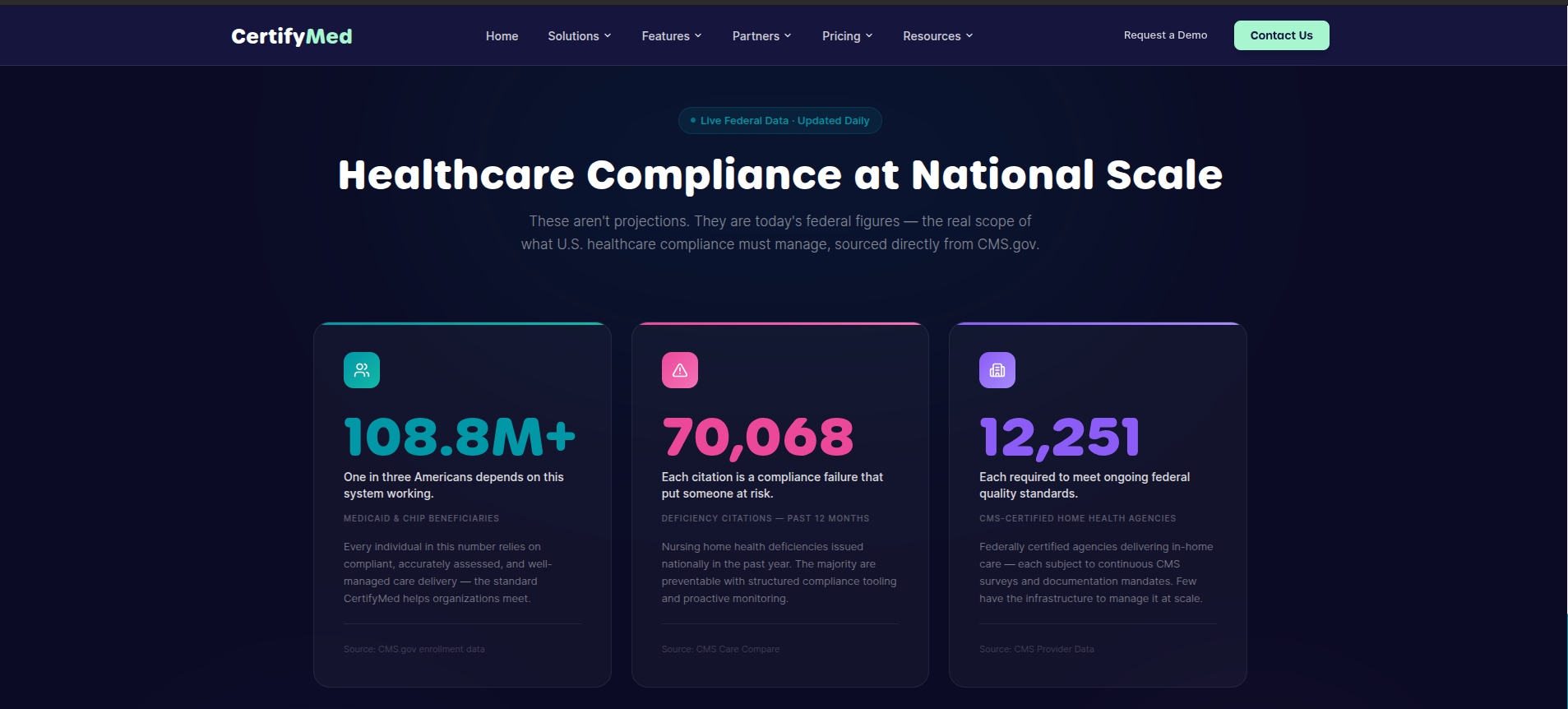
Task: Click the Contact Us button
Action: (1281, 35)
